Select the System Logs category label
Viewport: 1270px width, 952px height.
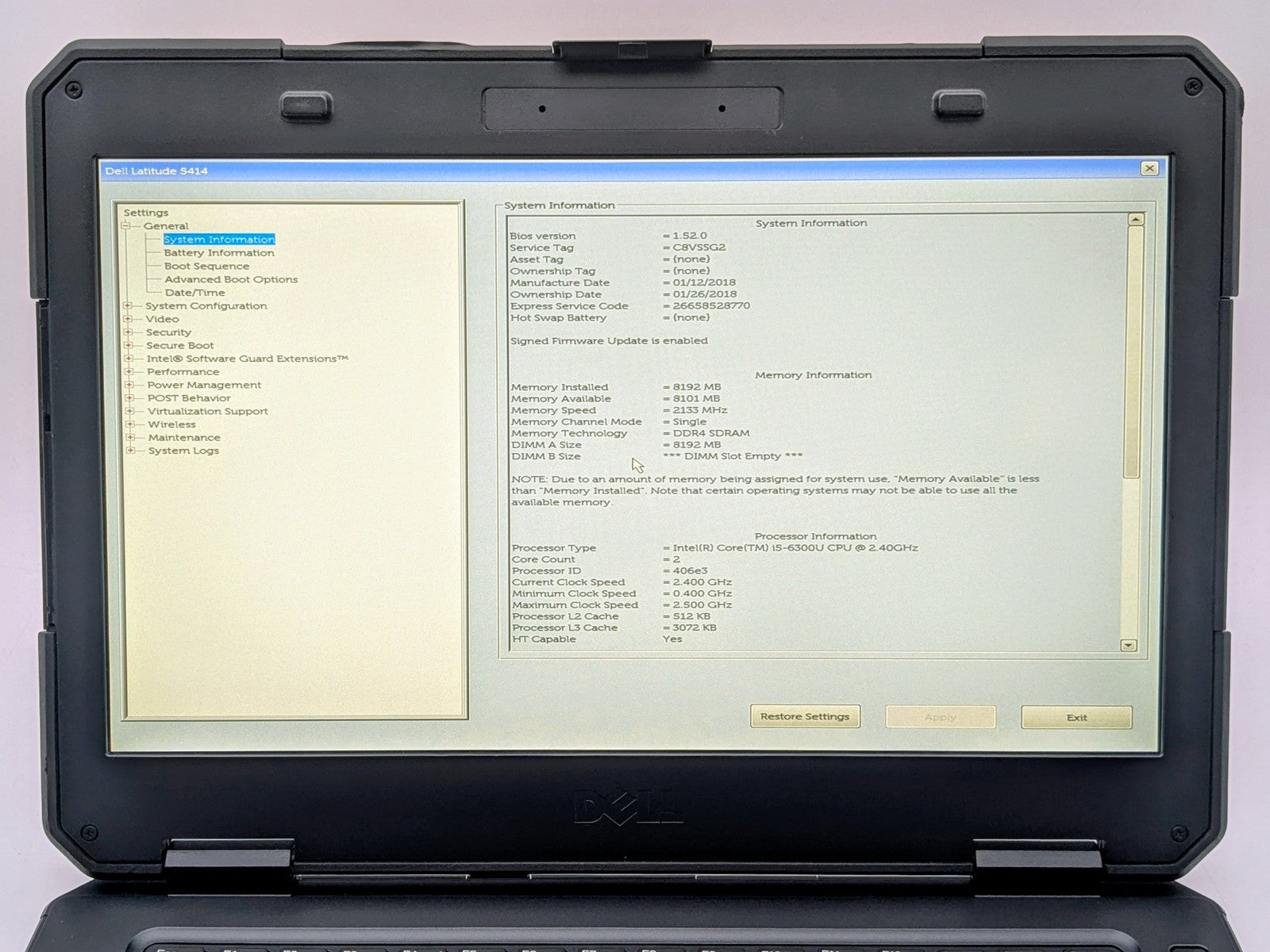point(183,451)
